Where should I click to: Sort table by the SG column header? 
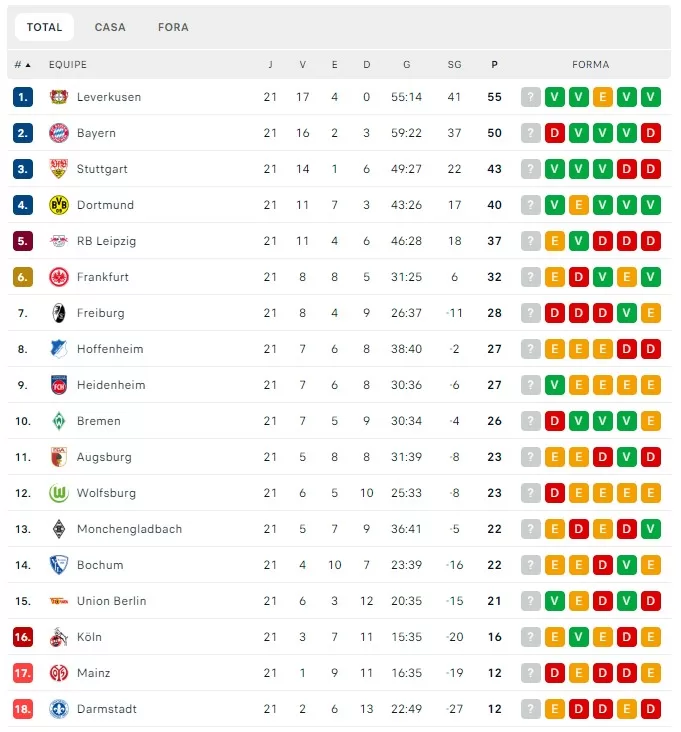[455, 65]
